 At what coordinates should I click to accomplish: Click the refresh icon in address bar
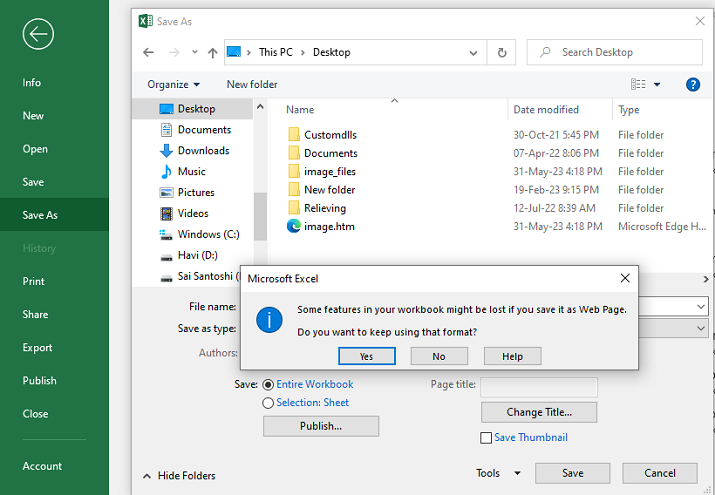click(x=501, y=52)
